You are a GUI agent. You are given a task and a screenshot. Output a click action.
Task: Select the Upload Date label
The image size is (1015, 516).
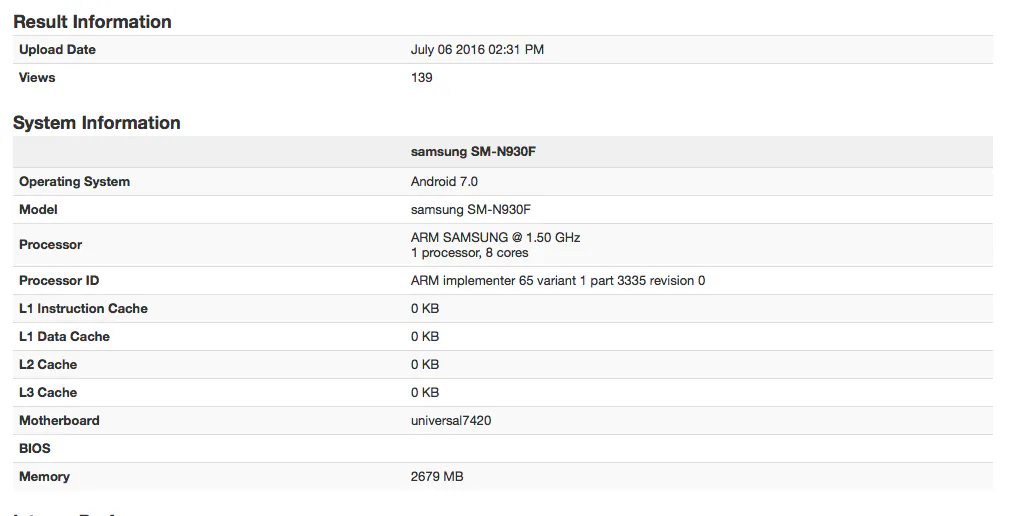tap(57, 49)
